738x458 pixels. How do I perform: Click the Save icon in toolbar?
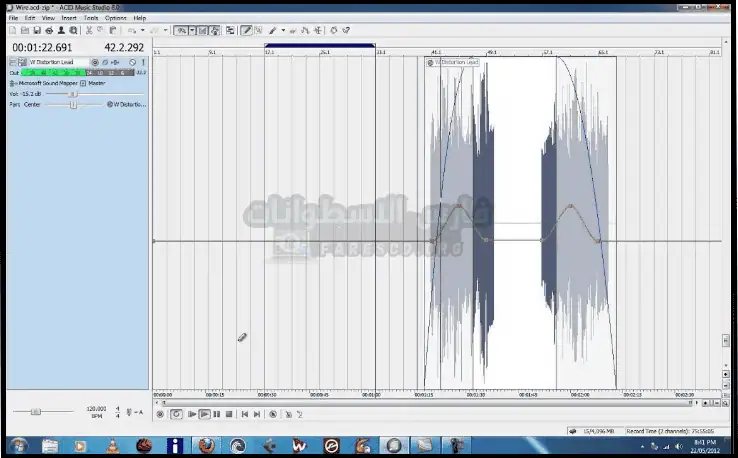35,31
